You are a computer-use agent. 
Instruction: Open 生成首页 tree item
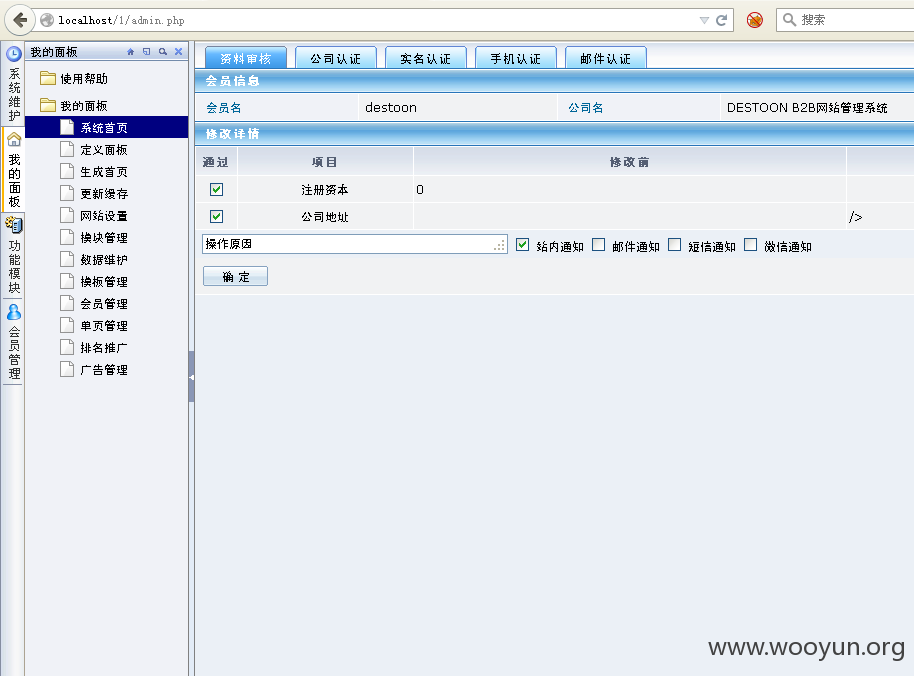(104, 172)
